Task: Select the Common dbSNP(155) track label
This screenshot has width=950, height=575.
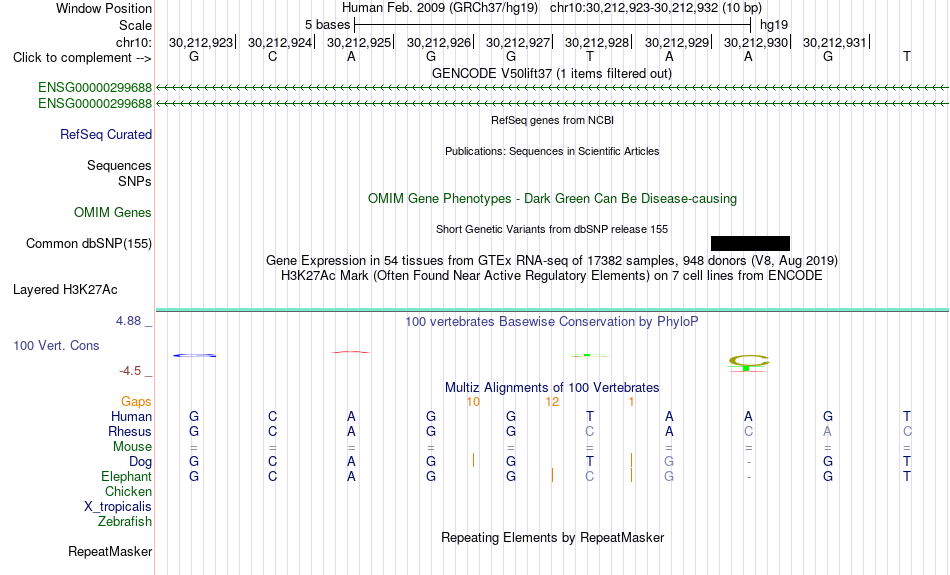Action: [x=88, y=244]
